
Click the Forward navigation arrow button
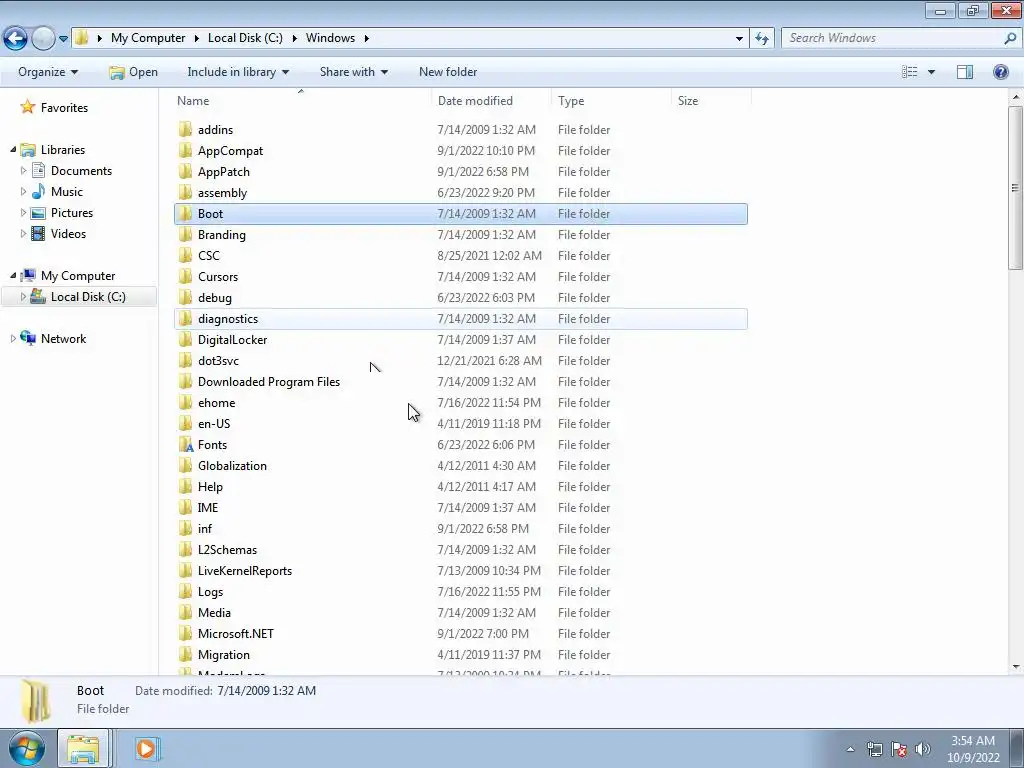click(x=43, y=39)
